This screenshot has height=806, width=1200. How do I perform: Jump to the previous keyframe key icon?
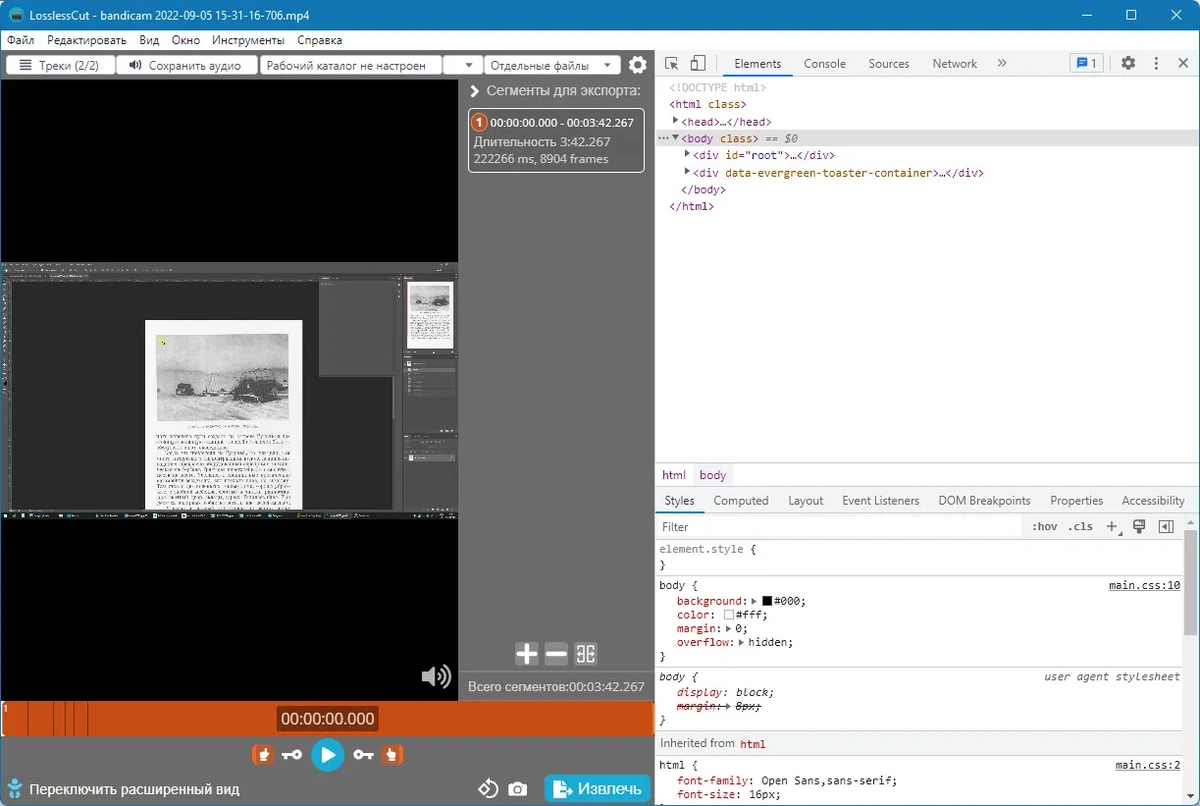tap(292, 754)
